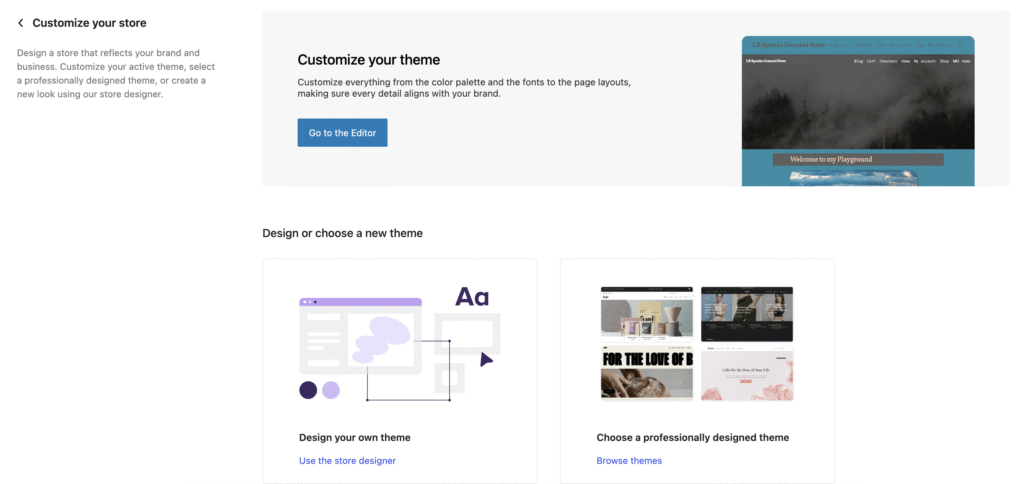Click the active theme preview image
The height and width of the screenshot is (484, 1024).
857,110
